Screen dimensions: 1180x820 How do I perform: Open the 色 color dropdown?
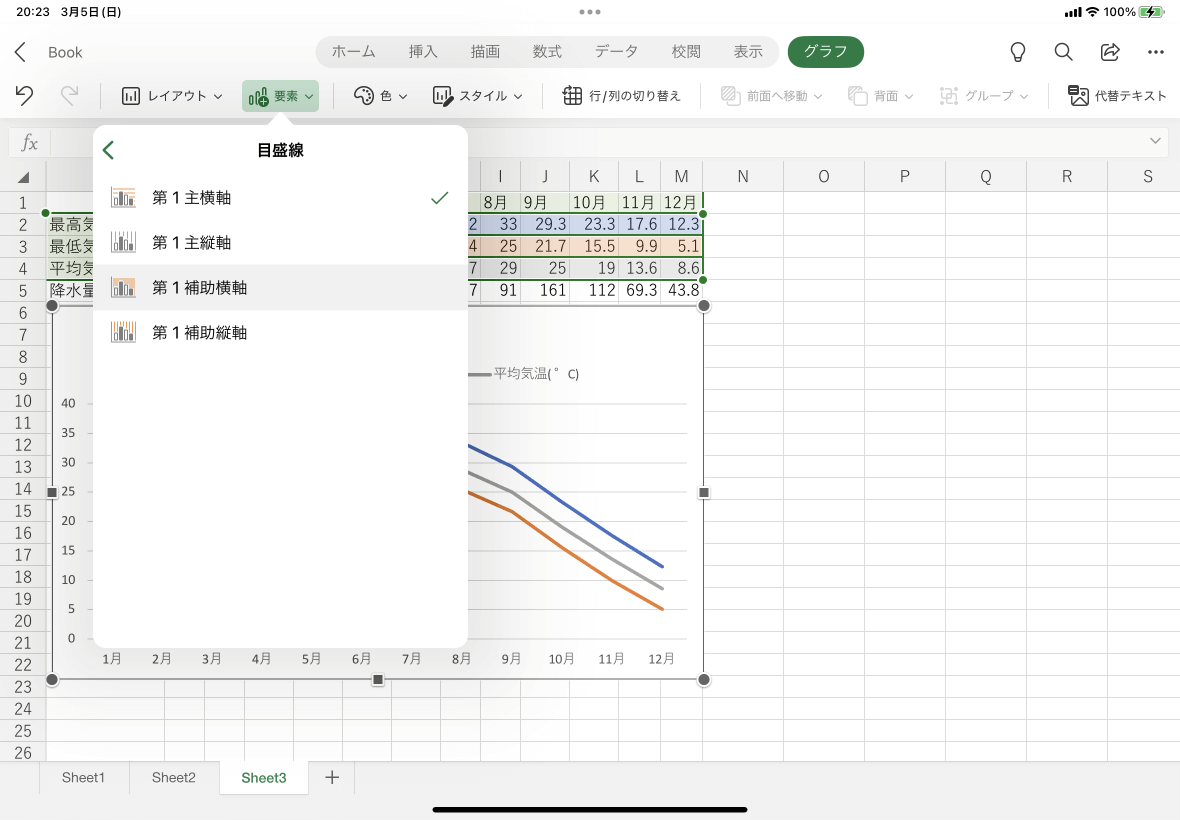[x=381, y=96]
